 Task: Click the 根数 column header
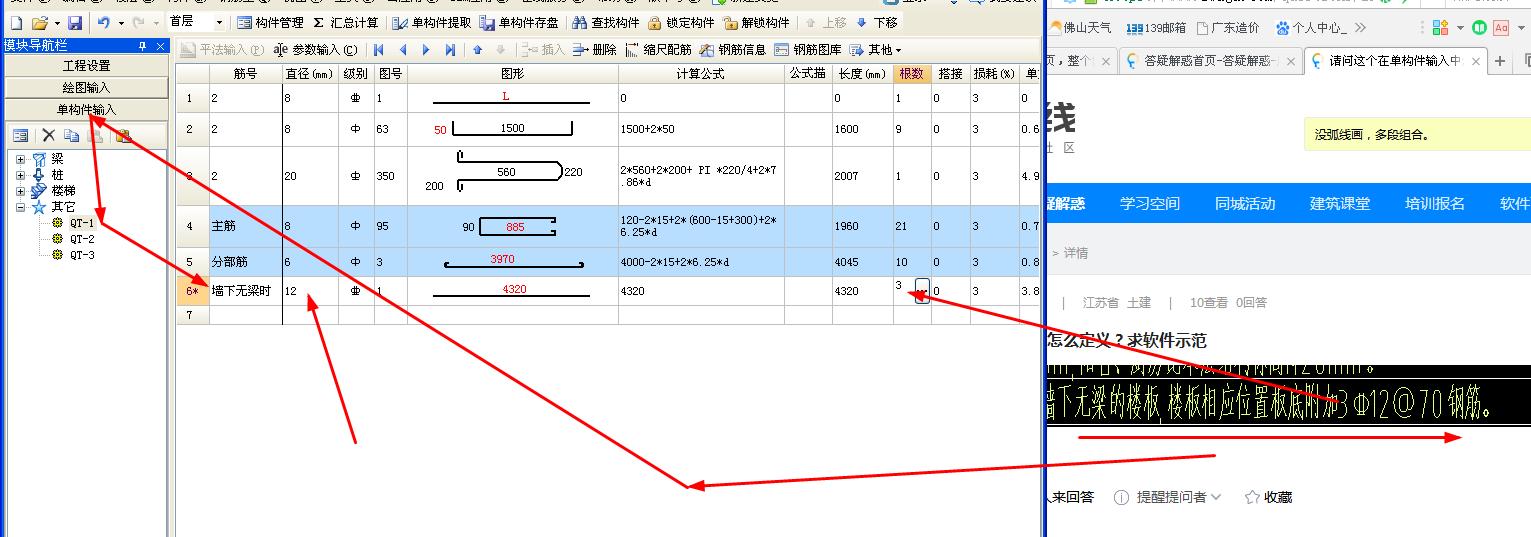pyautogui.click(x=912, y=74)
